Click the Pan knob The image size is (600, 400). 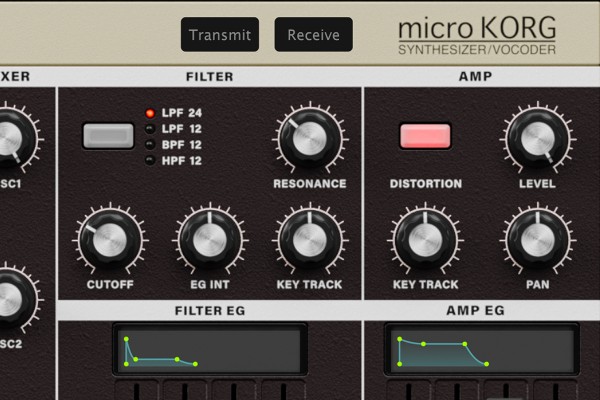(538, 240)
